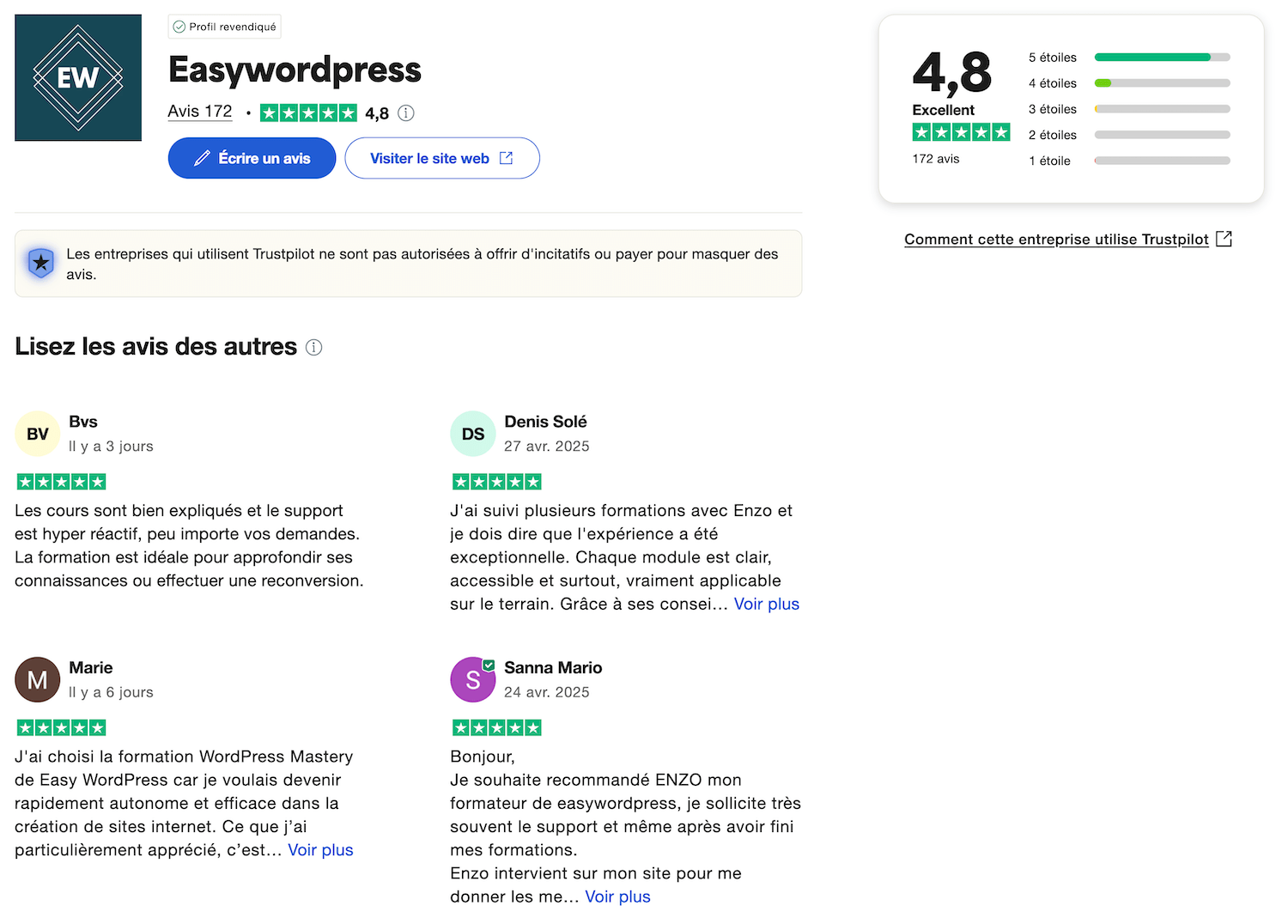Filter reviews by 4 étoiles
The image size is (1288, 924).
tap(1053, 83)
